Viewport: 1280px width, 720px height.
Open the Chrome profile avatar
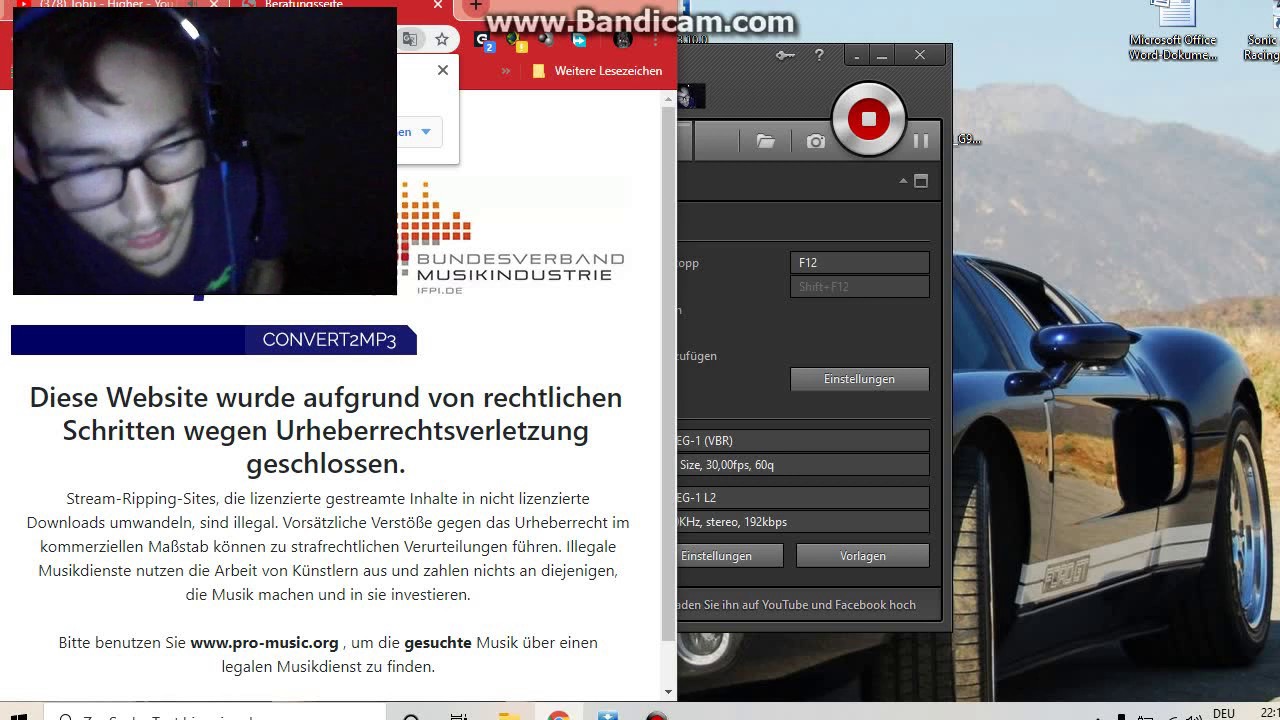click(623, 40)
